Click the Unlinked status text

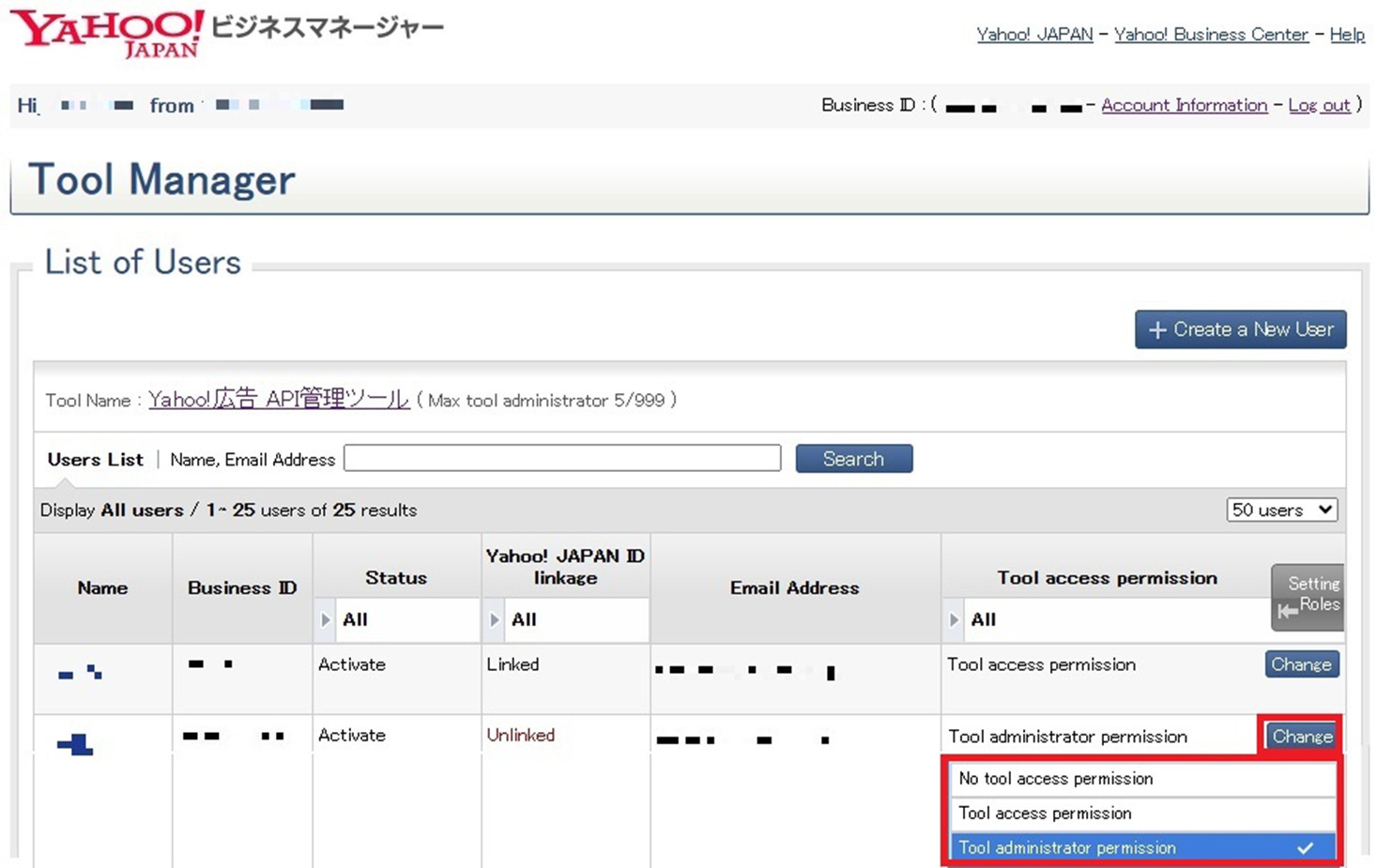521,735
